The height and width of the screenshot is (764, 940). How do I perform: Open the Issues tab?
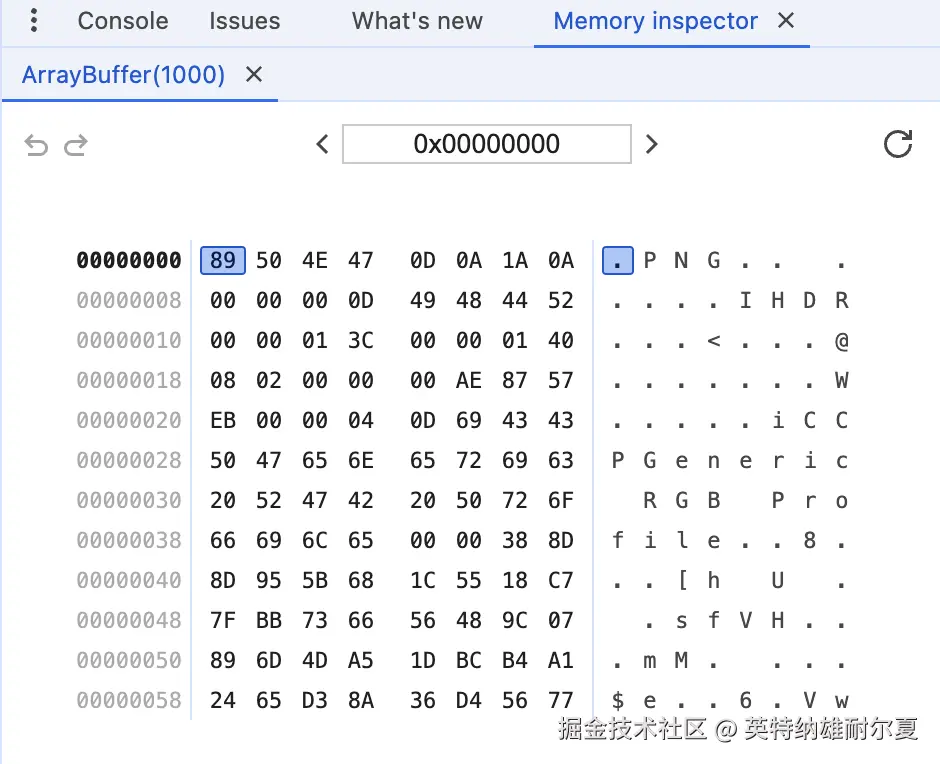[x=245, y=21]
